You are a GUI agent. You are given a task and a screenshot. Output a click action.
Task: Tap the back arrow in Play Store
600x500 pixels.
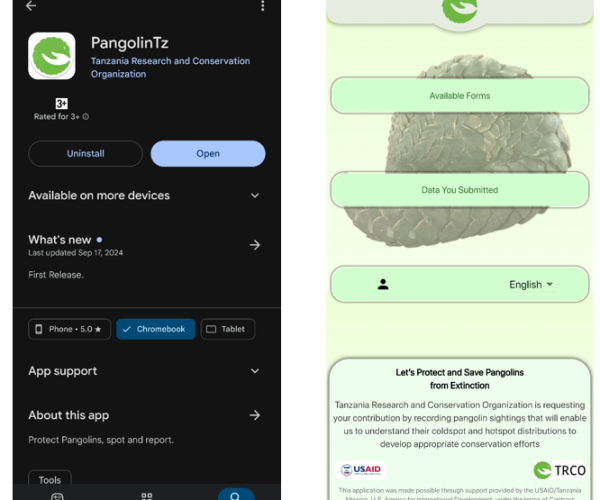pyautogui.click(x=31, y=5)
